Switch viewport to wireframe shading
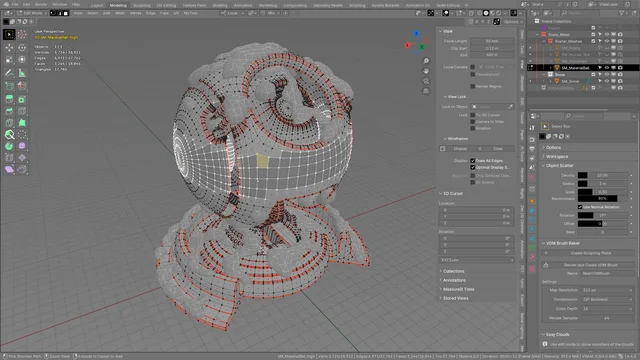640x360 pixels. [x=479, y=13]
